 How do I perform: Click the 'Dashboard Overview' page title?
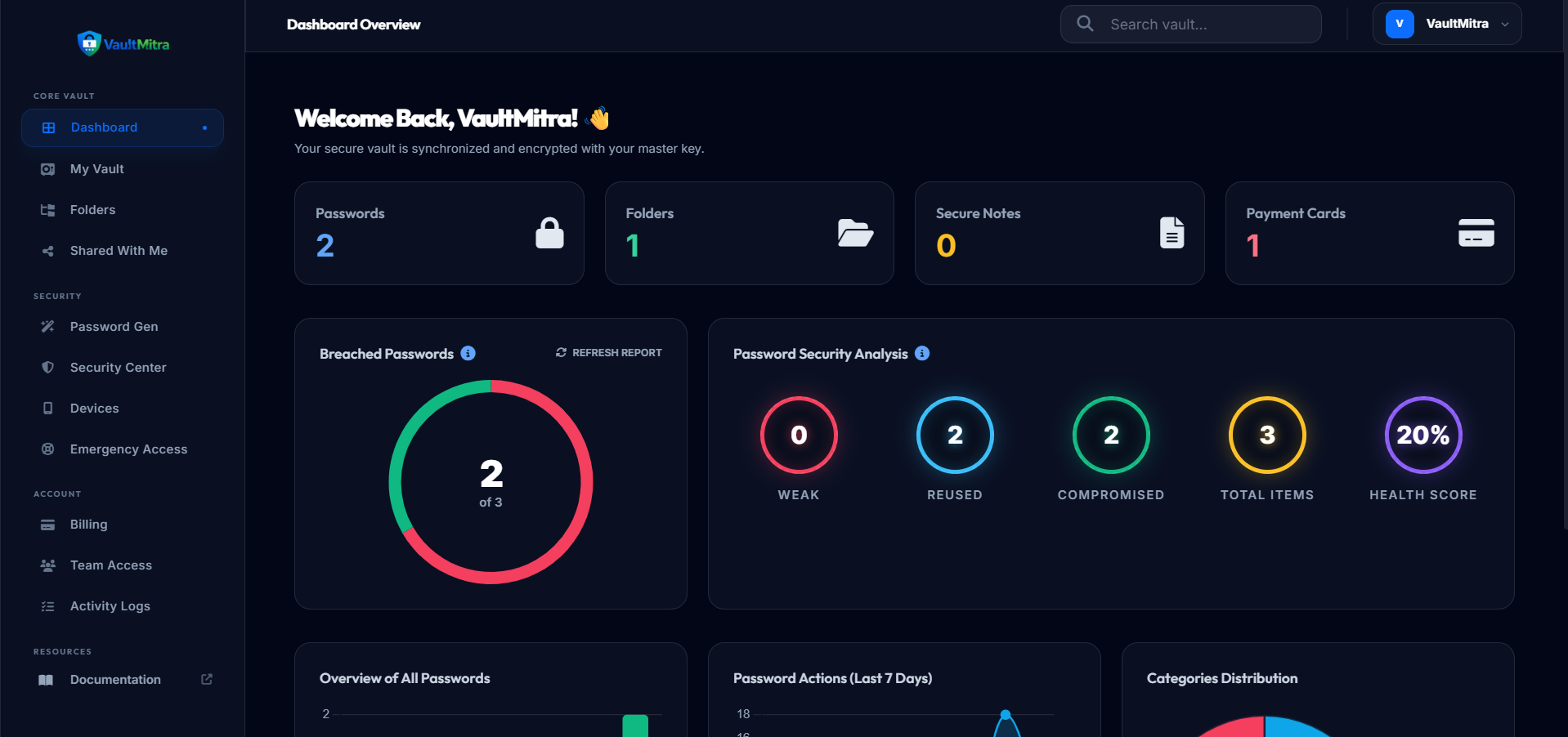[353, 25]
